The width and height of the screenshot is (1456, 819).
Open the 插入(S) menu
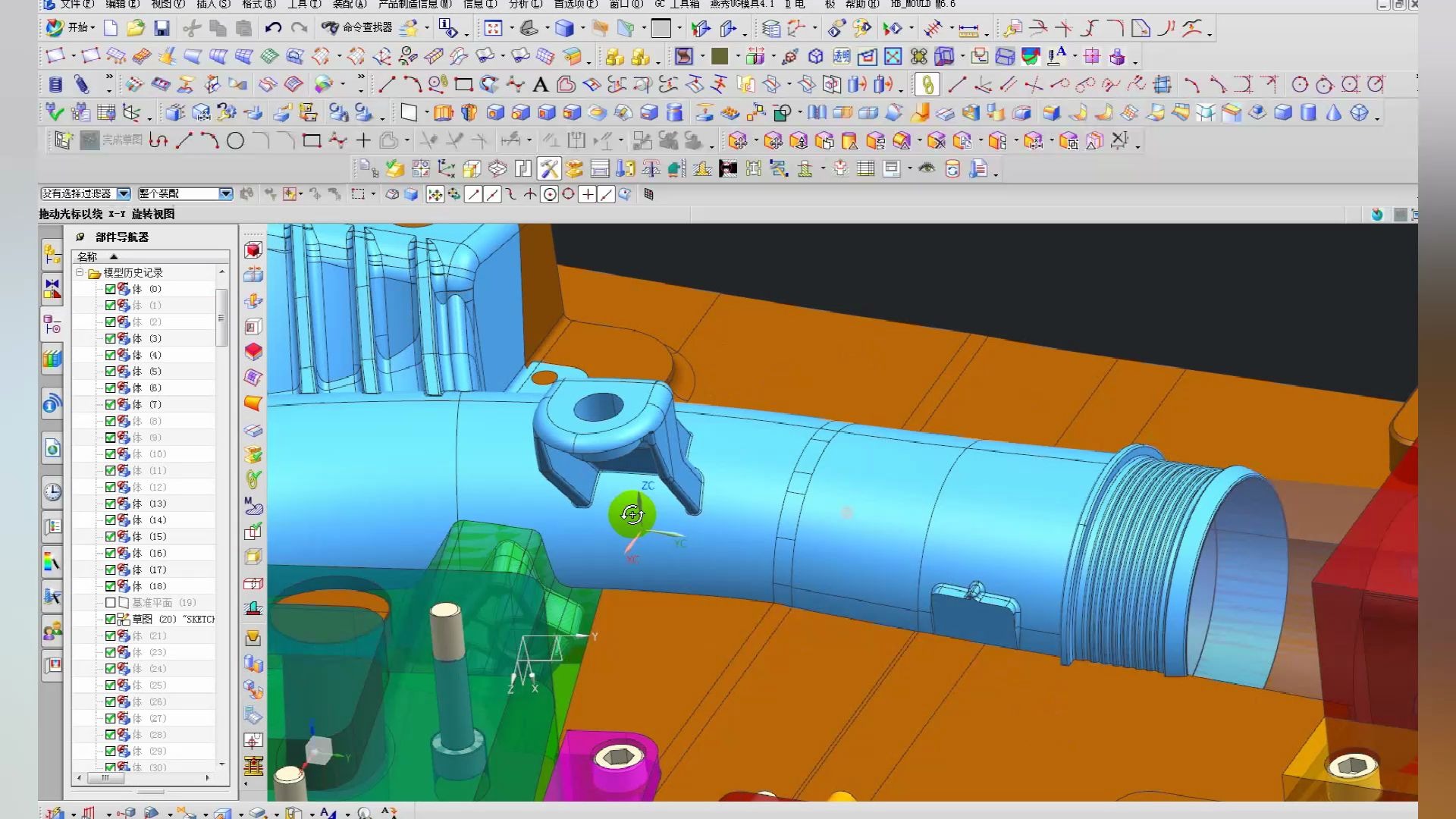(213, 5)
